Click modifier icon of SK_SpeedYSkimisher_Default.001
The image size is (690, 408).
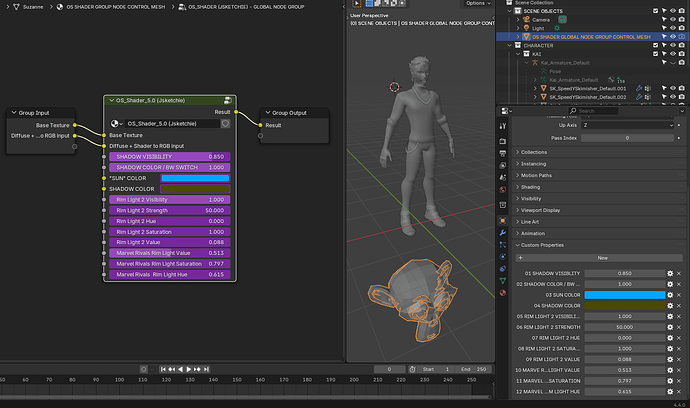pos(639,88)
